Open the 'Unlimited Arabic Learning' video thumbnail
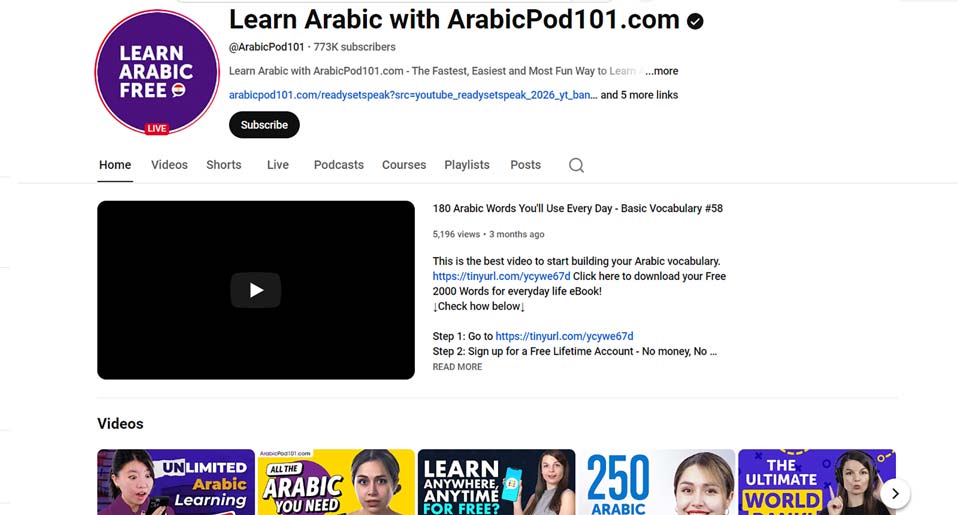Viewport: 958px width, 515px height. coord(176,482)
